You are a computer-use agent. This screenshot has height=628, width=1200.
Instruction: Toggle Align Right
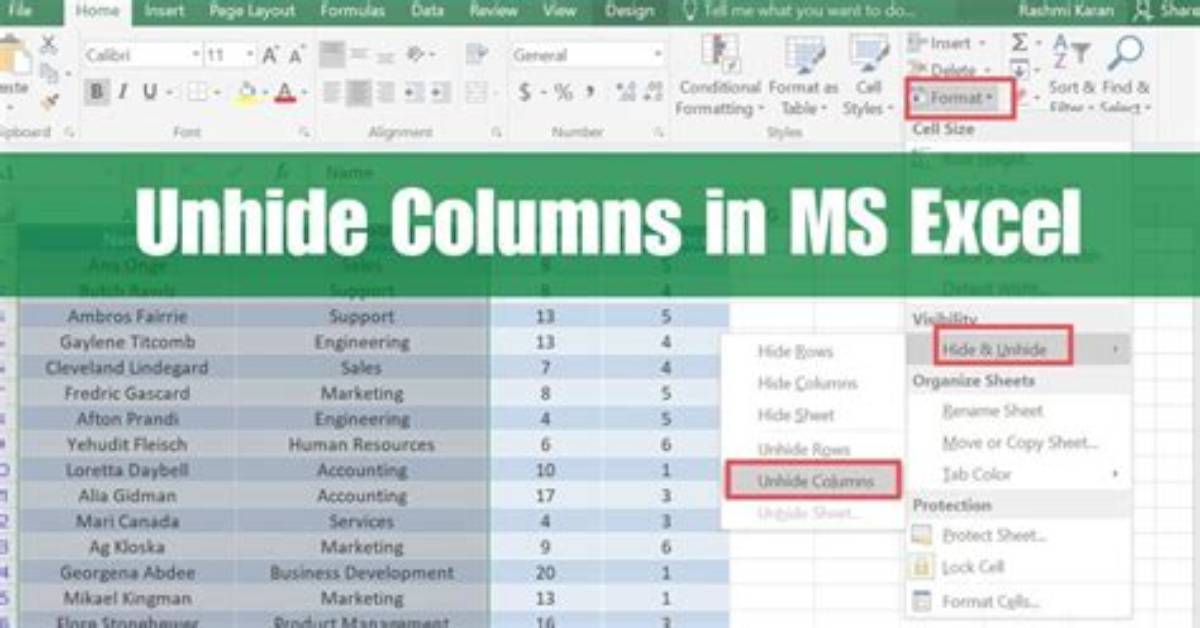pos(384,93)
